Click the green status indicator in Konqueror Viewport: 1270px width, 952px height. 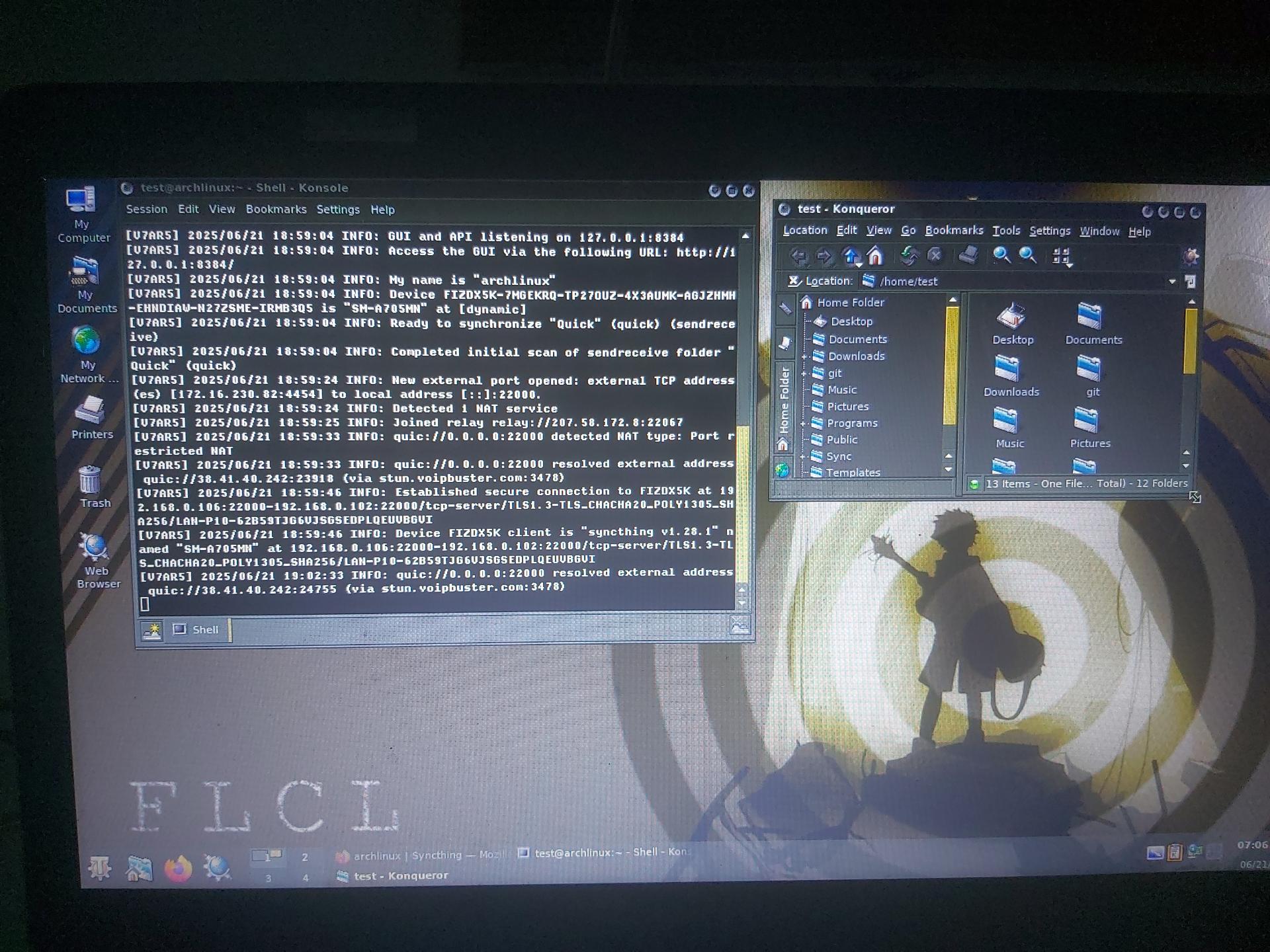[974, 485]
